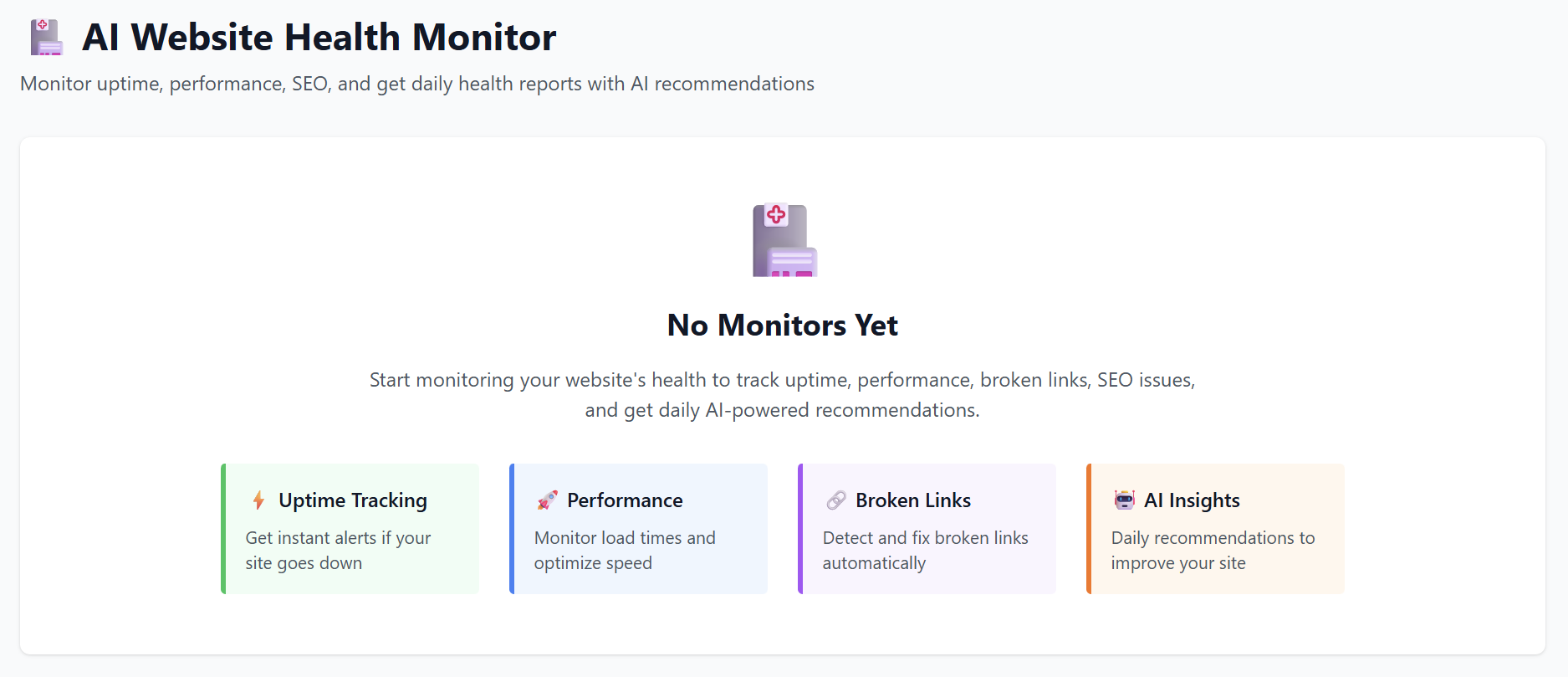Click 'Monitor load times and optimize speed' text
This screenshot has height=677, width=1568.
tap(624, 550)
